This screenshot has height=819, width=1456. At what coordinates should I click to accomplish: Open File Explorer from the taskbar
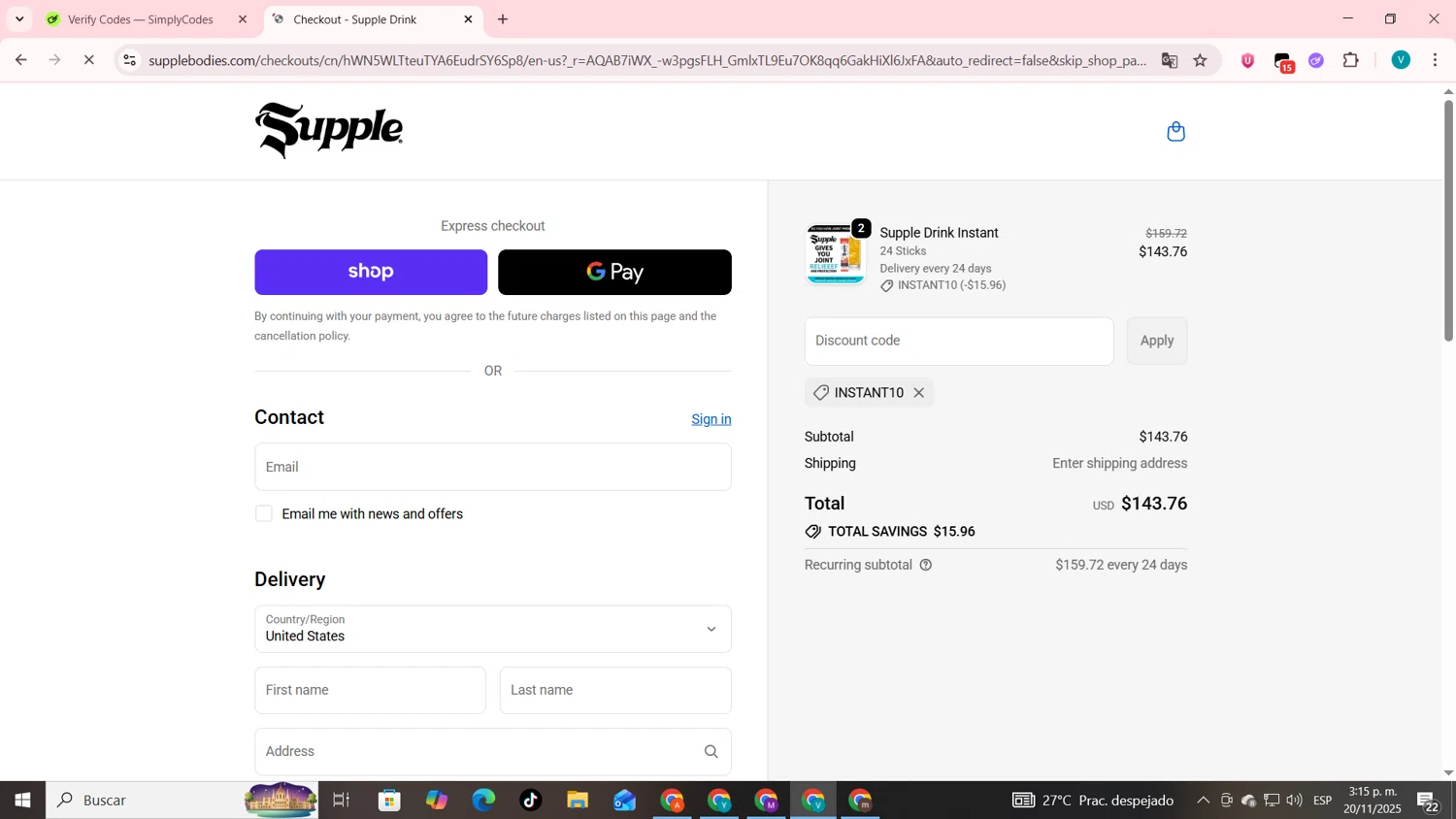point(578,801)
